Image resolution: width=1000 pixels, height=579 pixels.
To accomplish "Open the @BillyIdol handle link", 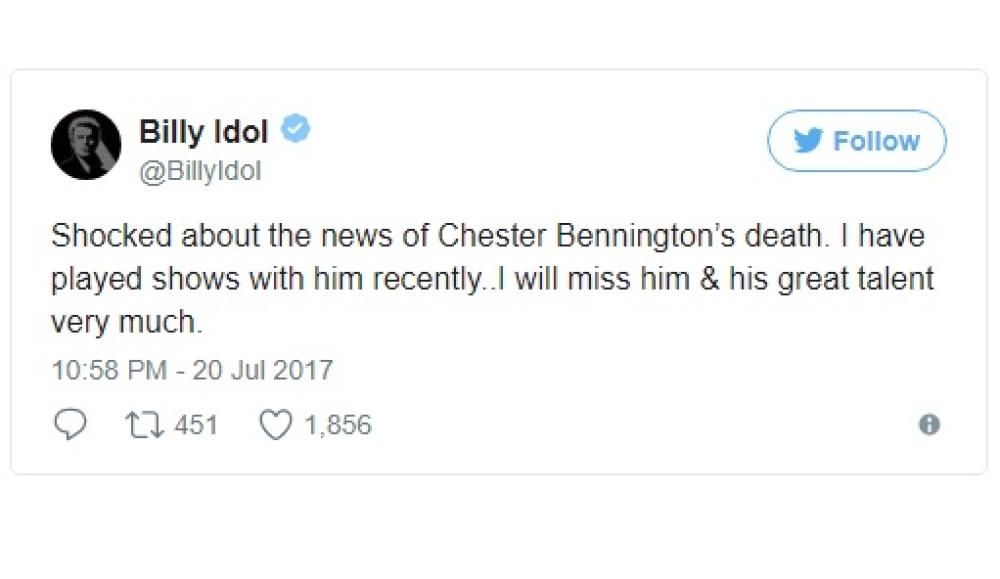I will (x=199, y=171).
